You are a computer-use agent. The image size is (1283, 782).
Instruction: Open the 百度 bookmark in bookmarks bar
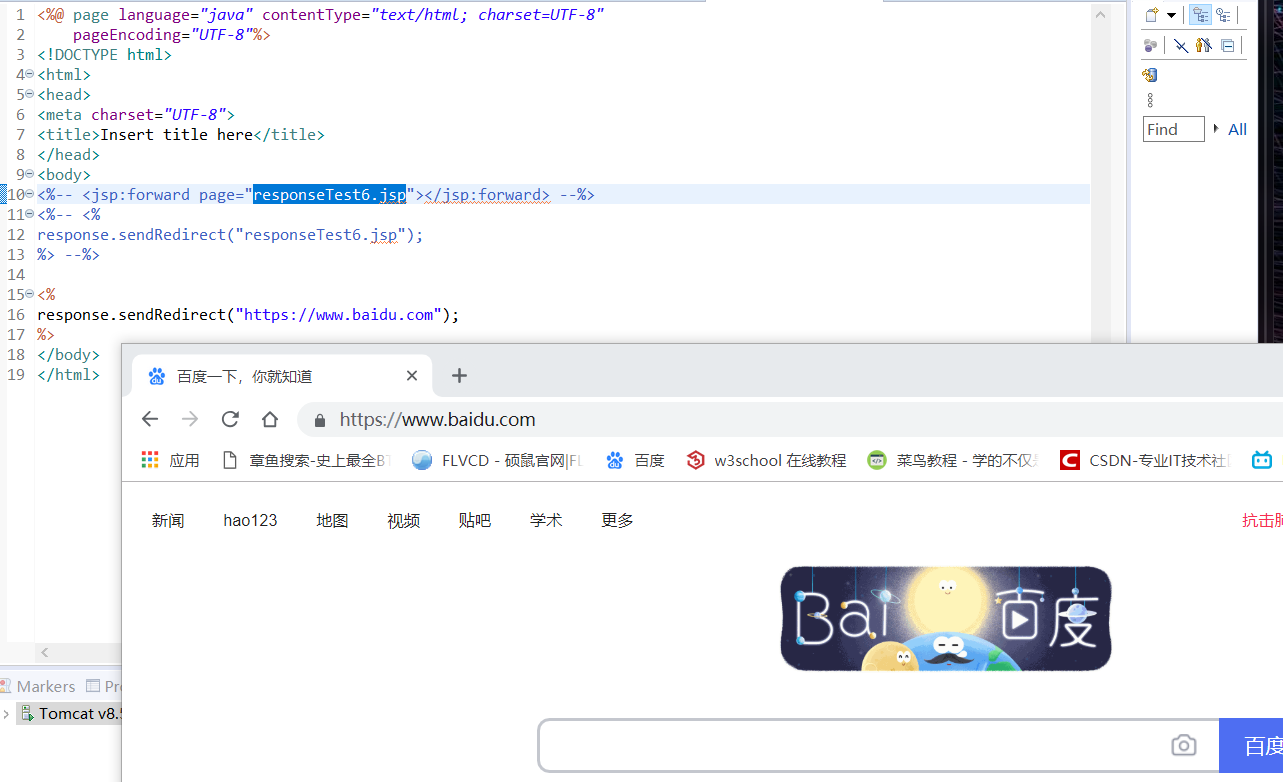[x=635, y=460]
